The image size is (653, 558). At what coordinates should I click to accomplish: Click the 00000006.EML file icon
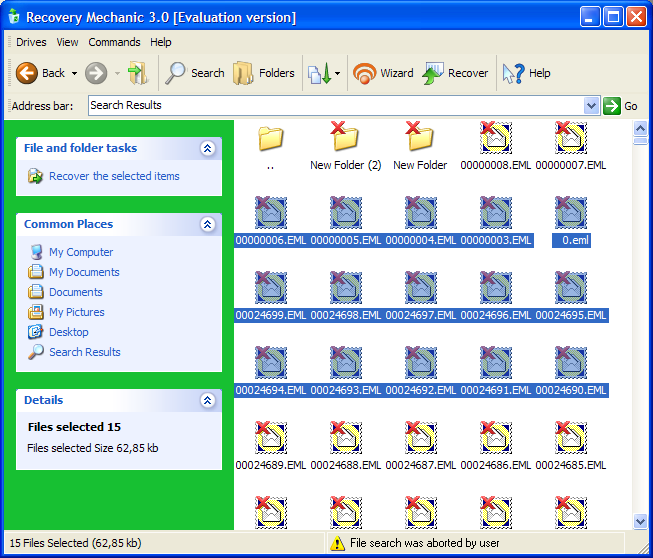tap(271, 212)
